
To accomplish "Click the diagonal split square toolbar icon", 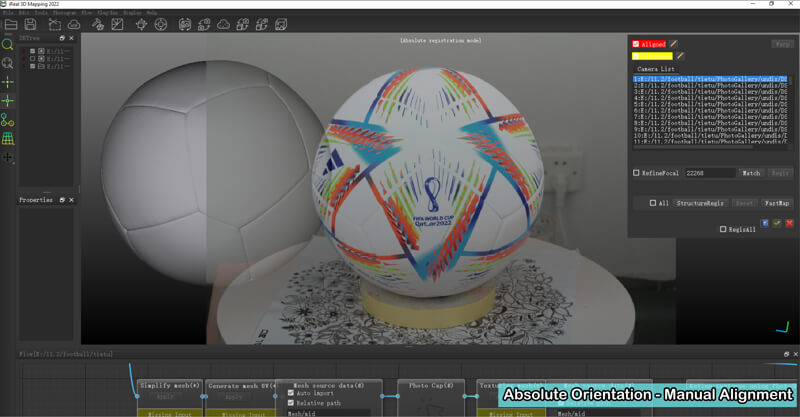I will click(117, 24).
